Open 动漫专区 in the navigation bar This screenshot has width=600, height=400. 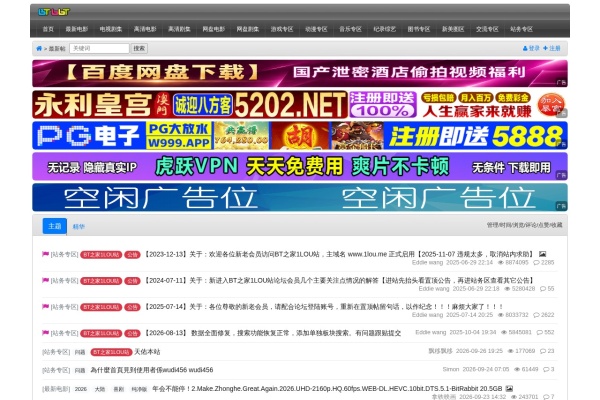point(316,29)
